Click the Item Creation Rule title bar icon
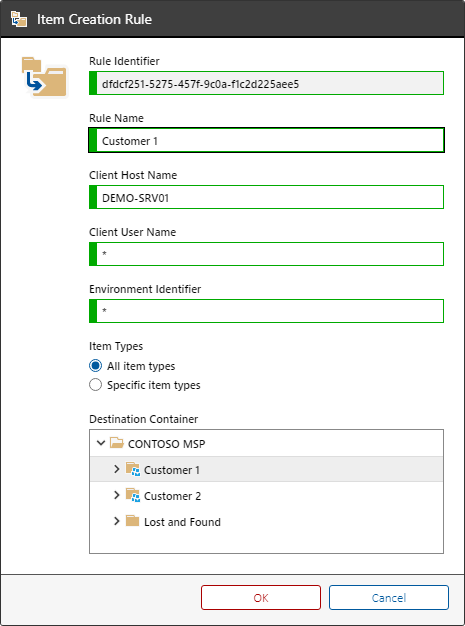 click(19, 19)
